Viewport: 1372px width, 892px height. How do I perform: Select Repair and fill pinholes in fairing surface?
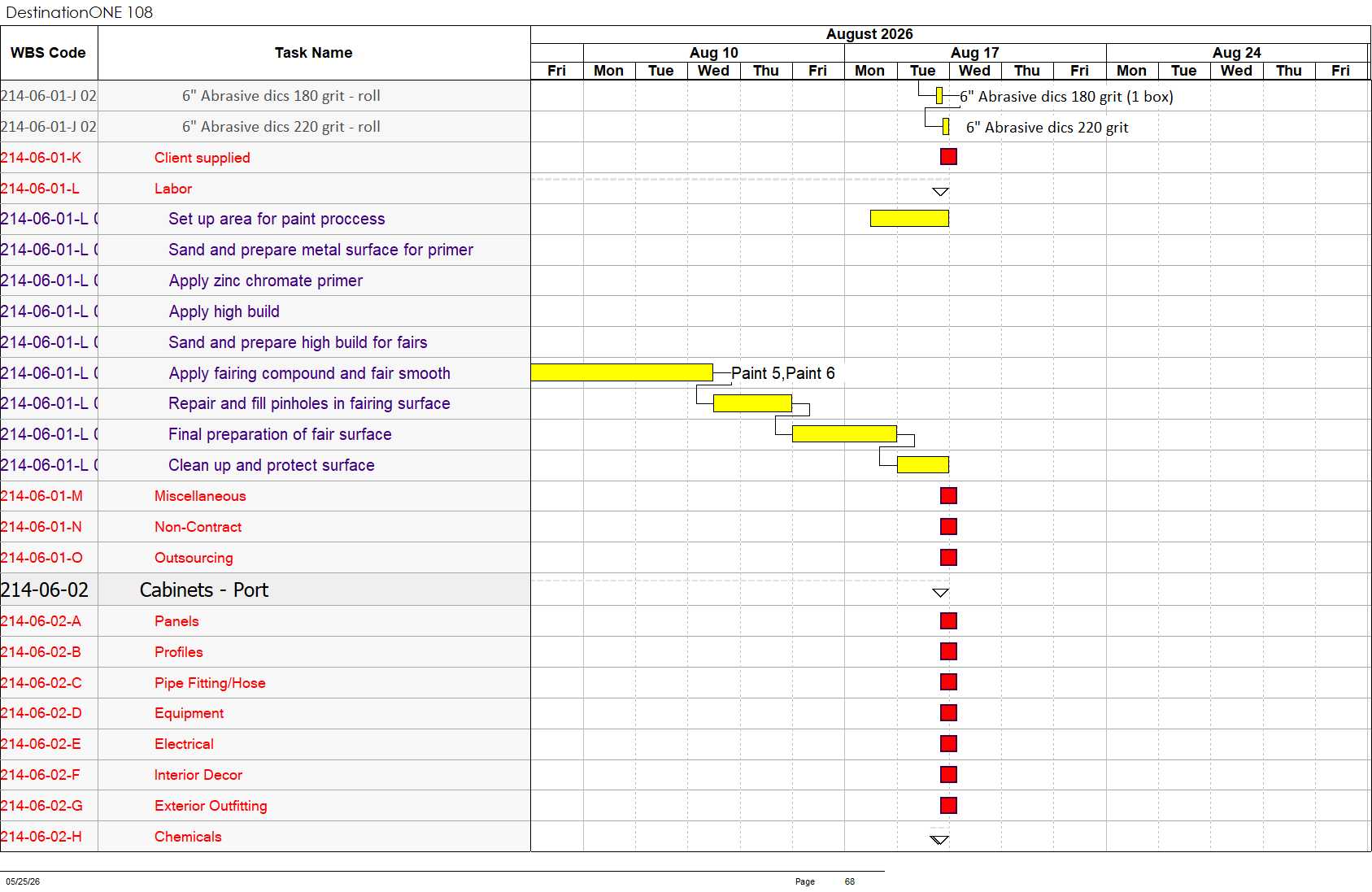(x=309, y=403)
